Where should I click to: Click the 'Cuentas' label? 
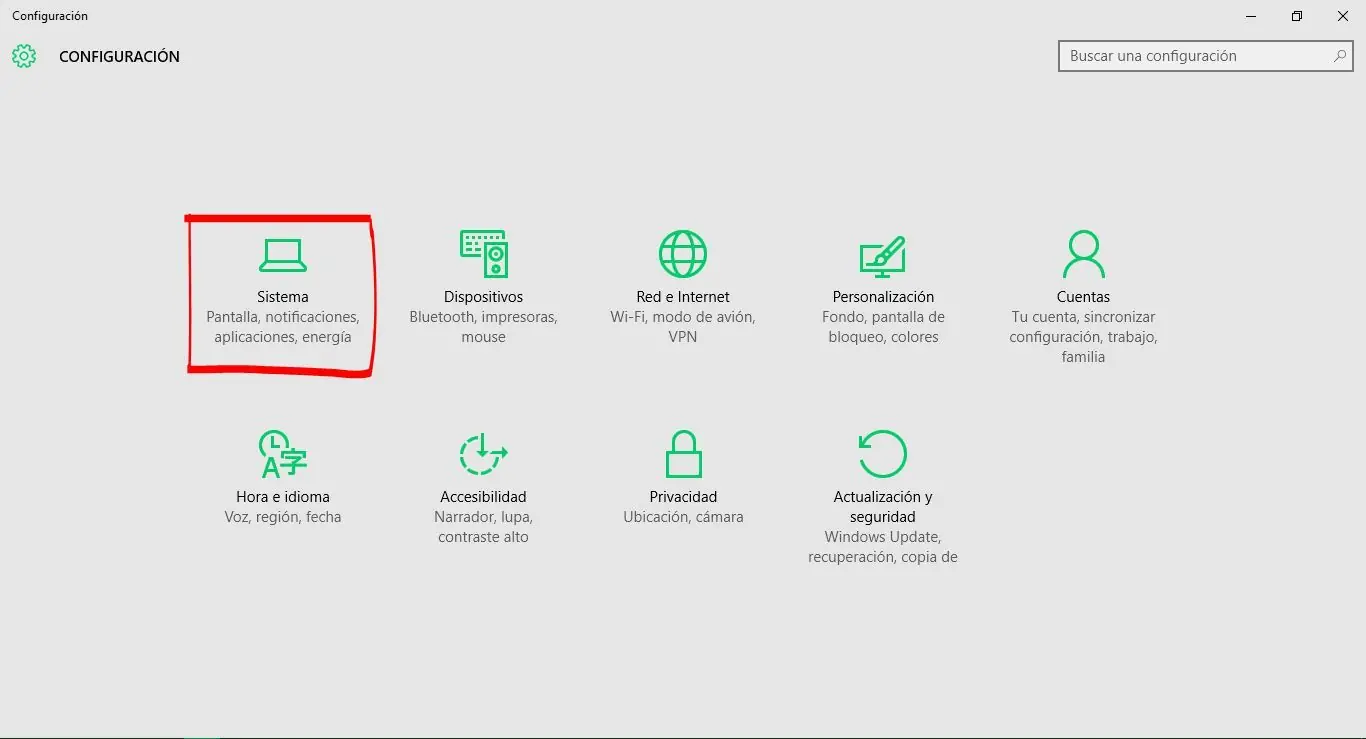1083,297
